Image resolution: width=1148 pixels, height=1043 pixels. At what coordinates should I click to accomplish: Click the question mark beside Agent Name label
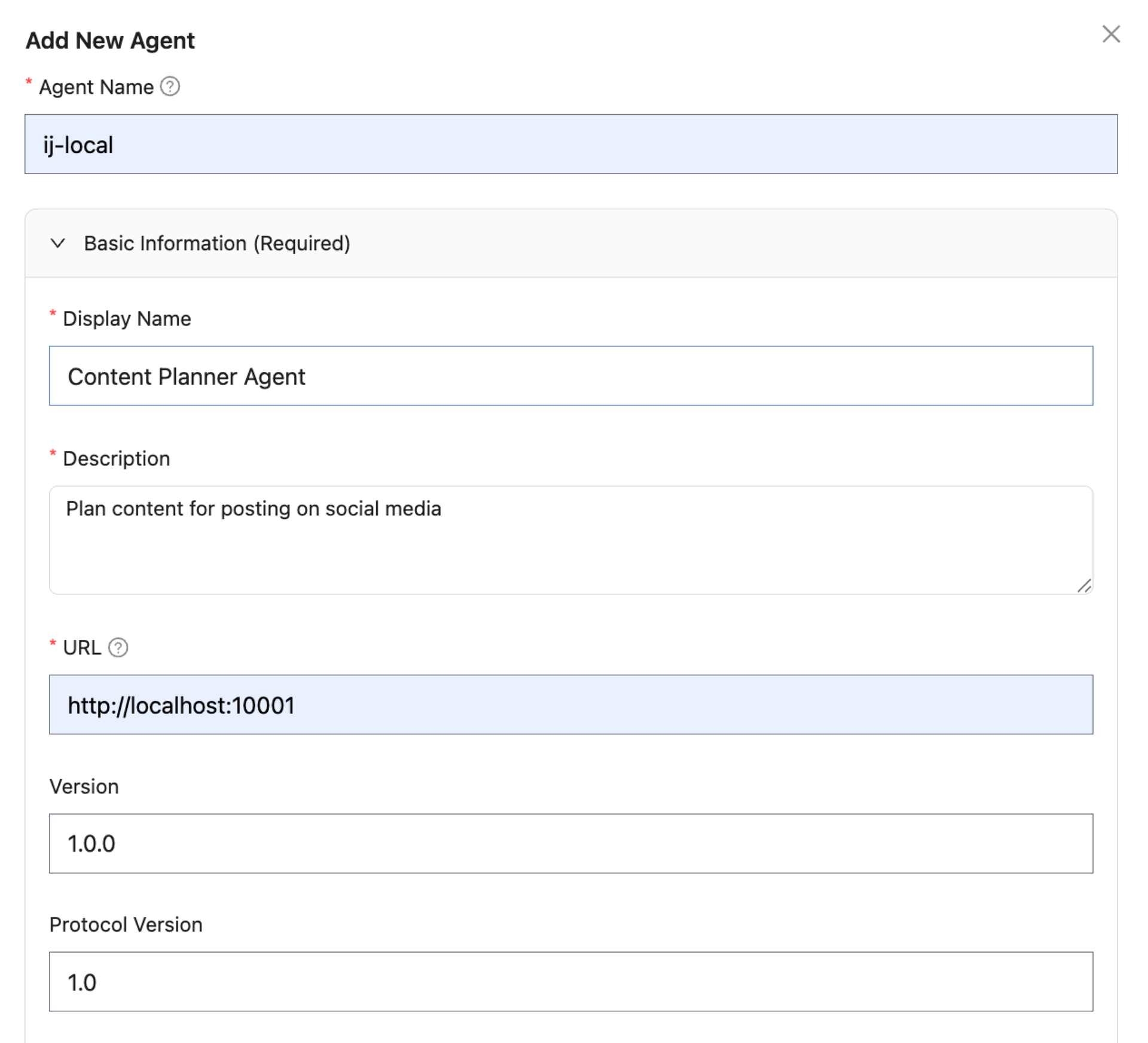[x=170, y=87]
